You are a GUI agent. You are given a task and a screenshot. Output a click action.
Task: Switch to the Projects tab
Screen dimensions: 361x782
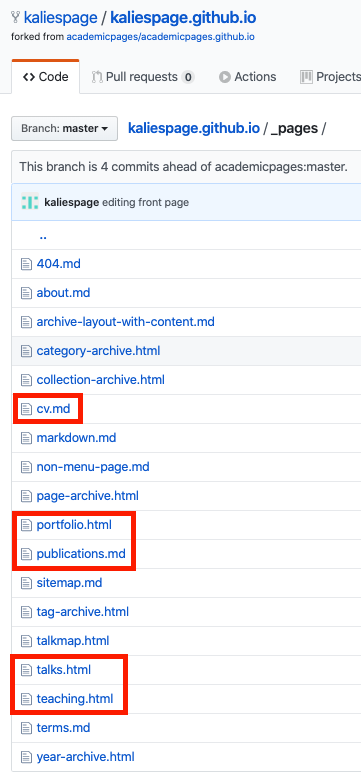point(330,77)
